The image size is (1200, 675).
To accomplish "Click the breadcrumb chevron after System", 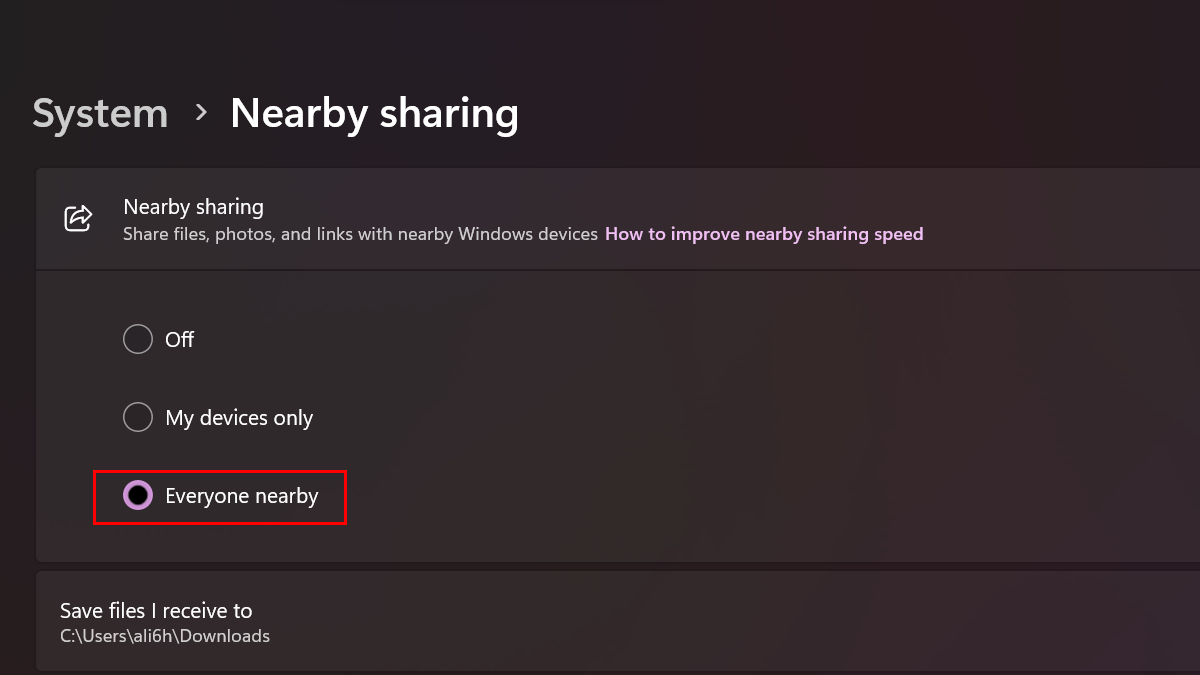I will point(201,112).
